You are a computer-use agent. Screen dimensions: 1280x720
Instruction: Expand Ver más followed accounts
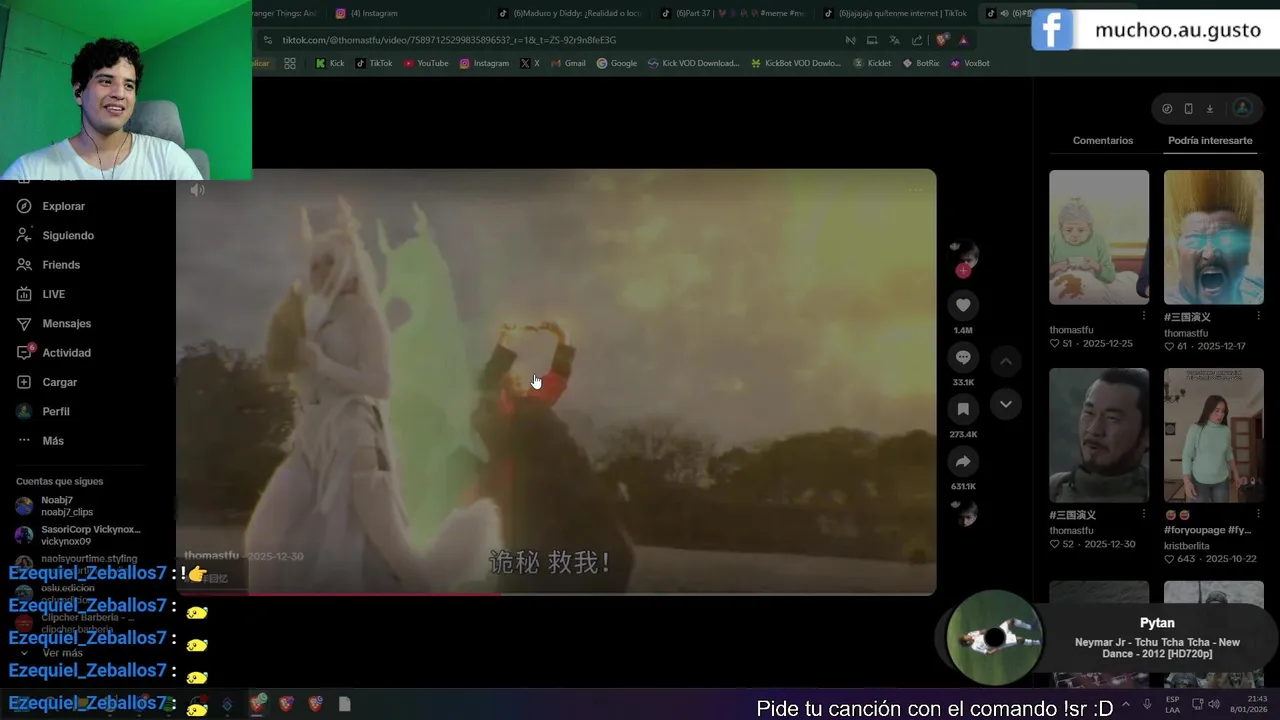click(x=62, y=653)
